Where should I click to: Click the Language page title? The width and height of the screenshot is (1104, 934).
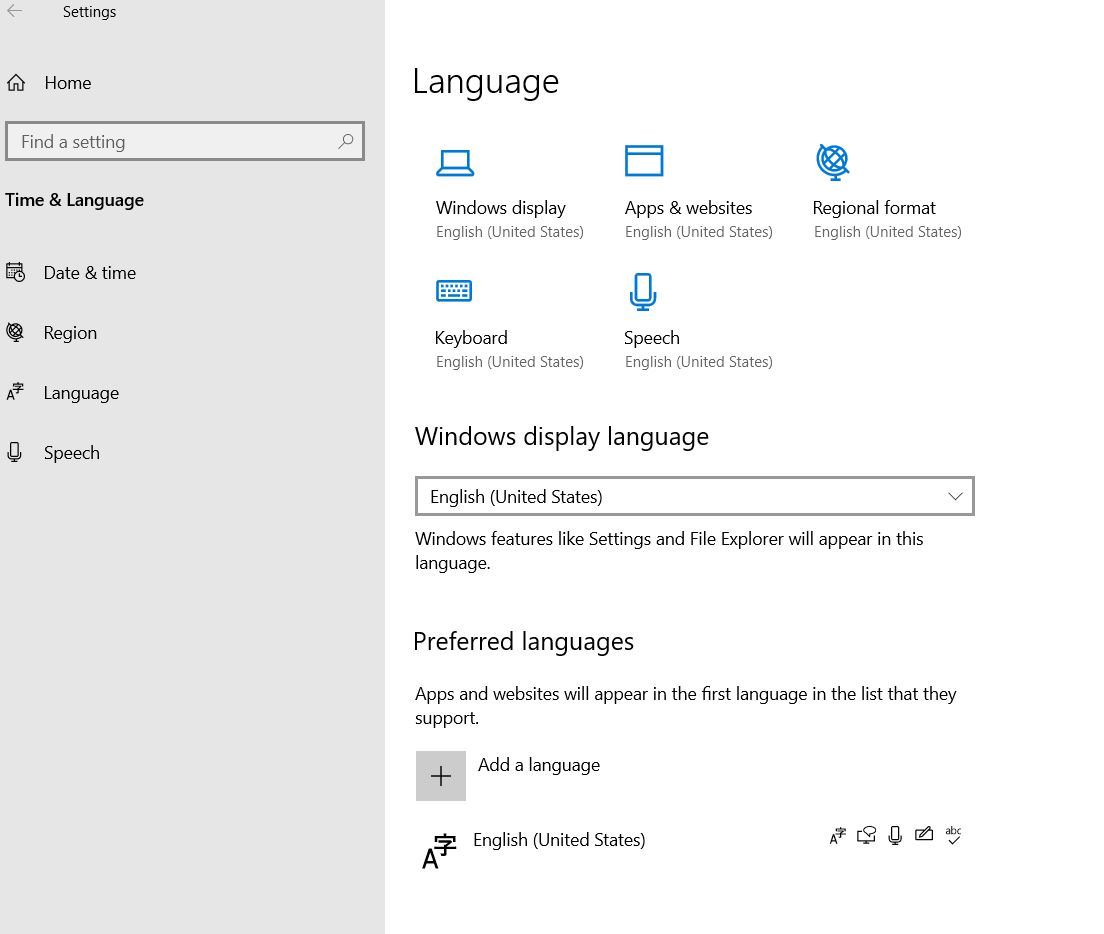click(485, 82)
